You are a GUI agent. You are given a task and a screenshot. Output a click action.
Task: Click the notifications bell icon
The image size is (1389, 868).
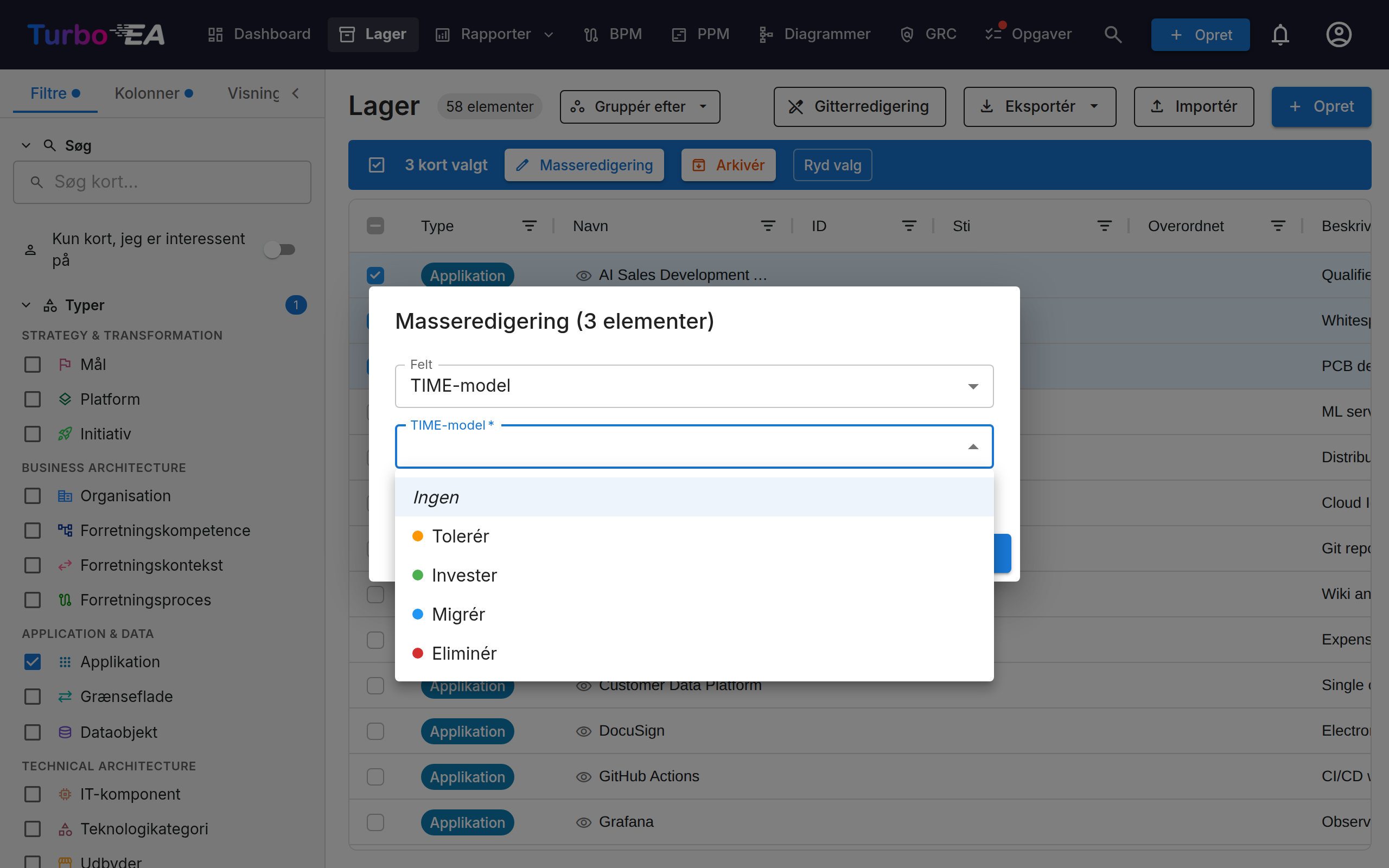click(x=1280, y=34)
